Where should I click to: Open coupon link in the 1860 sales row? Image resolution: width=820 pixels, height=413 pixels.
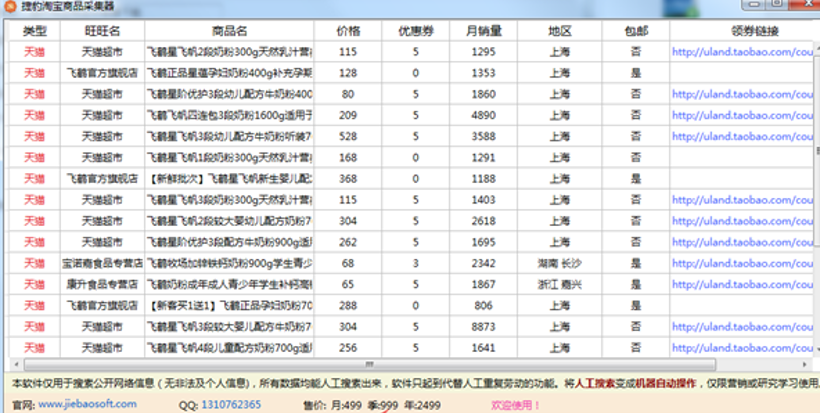743,94
